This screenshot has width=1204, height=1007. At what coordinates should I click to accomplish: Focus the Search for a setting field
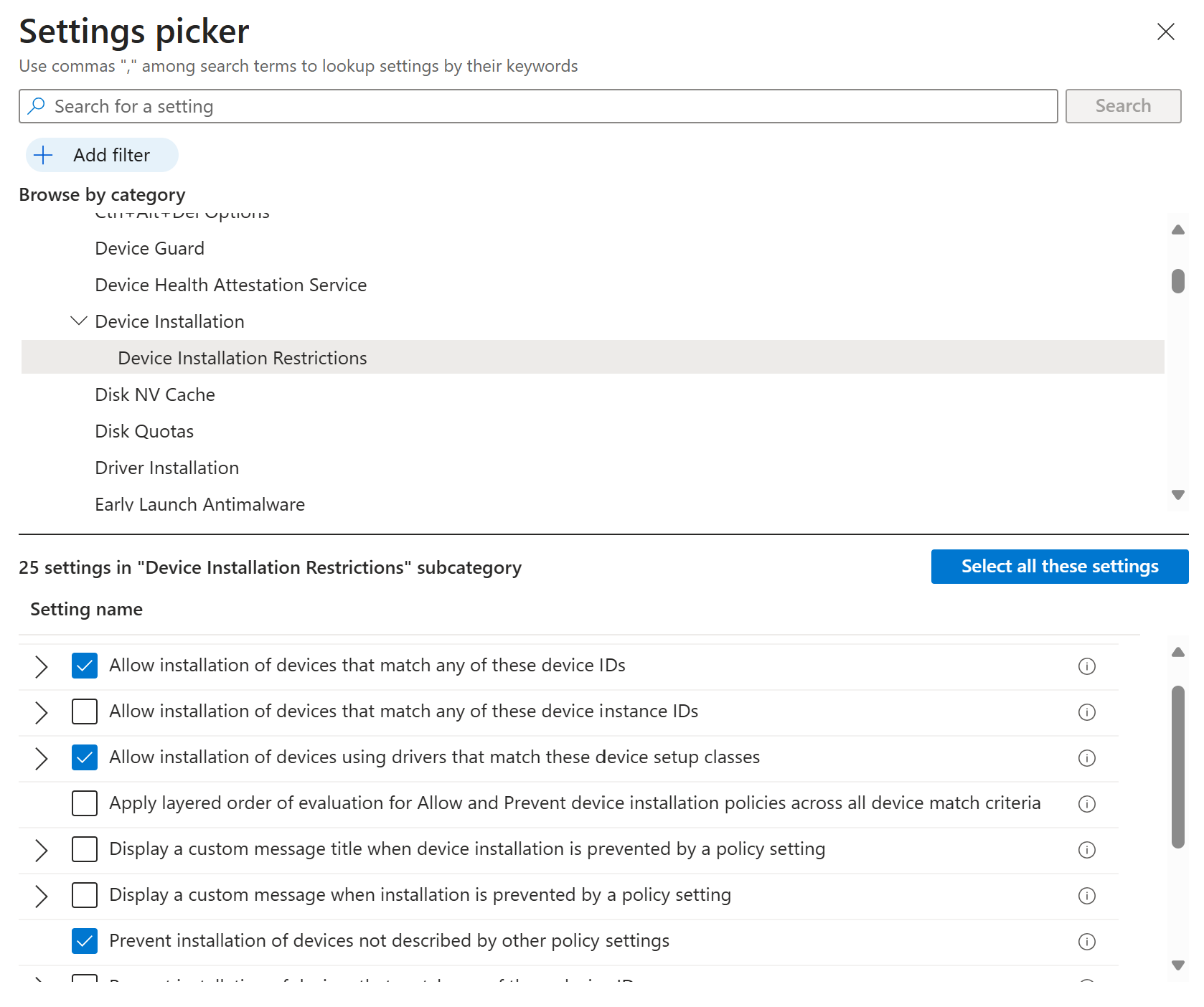click(x=538, y=106)
